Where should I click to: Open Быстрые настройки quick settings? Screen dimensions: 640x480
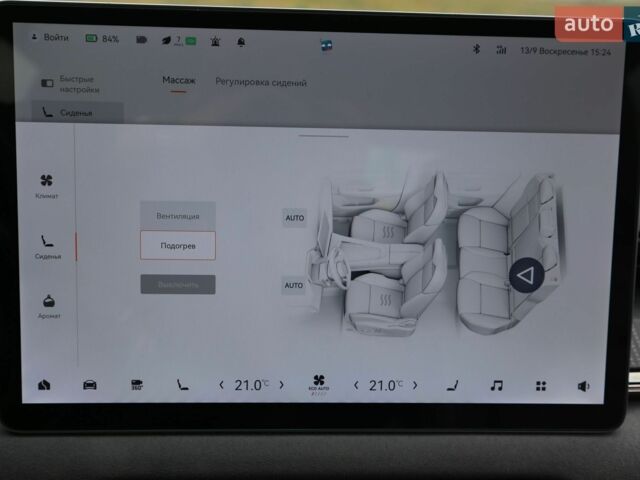70,84
